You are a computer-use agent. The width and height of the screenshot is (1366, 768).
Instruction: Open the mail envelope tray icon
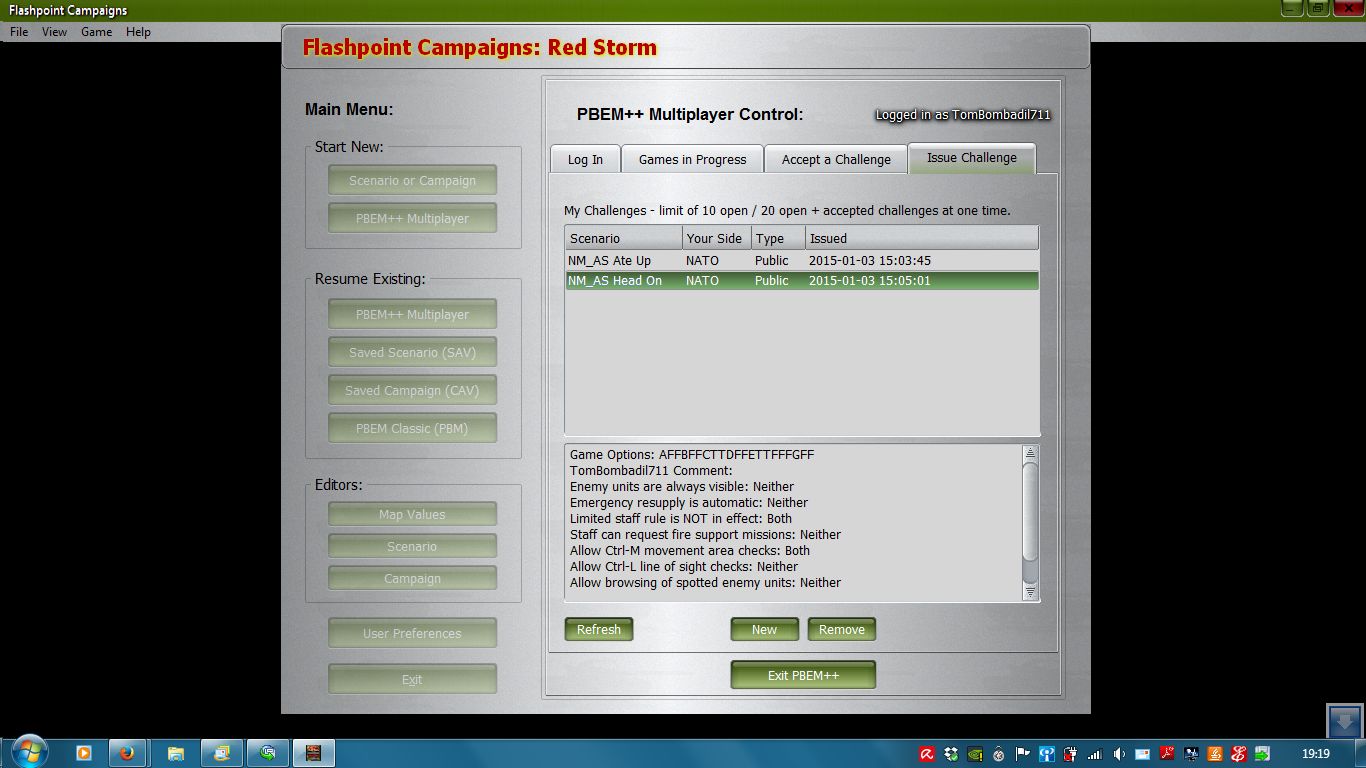[1143, 754]
